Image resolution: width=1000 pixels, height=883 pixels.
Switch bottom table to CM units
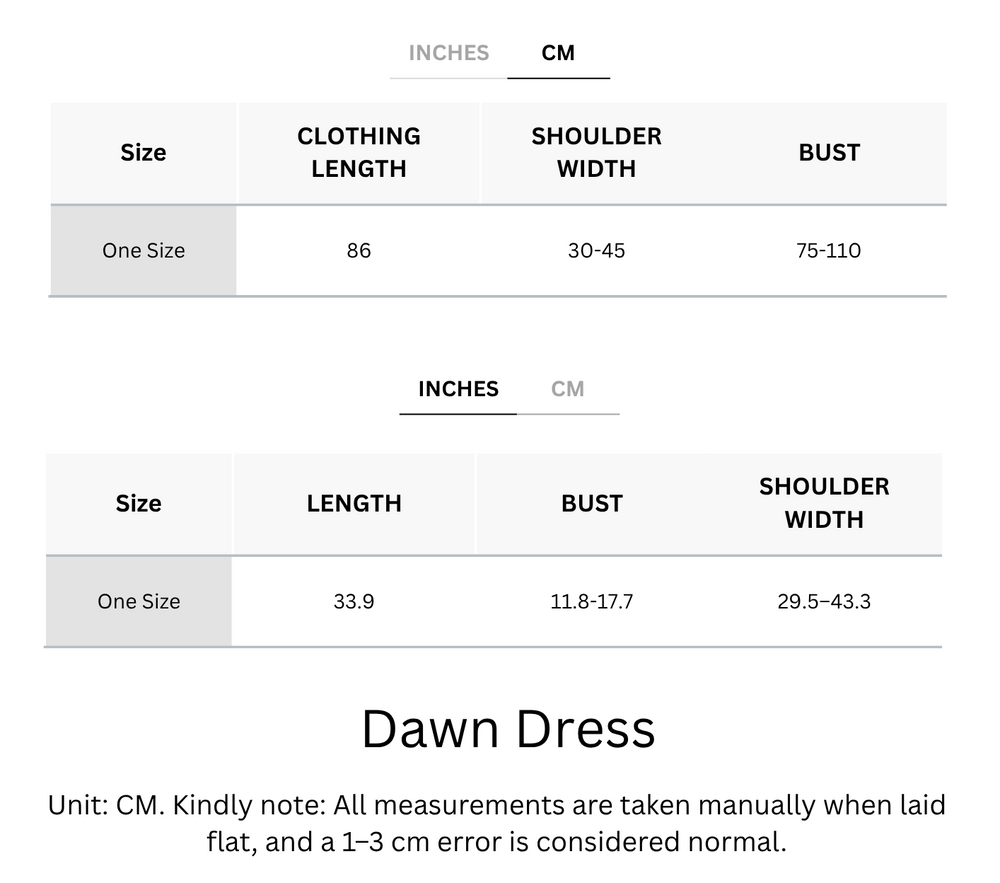570,389
